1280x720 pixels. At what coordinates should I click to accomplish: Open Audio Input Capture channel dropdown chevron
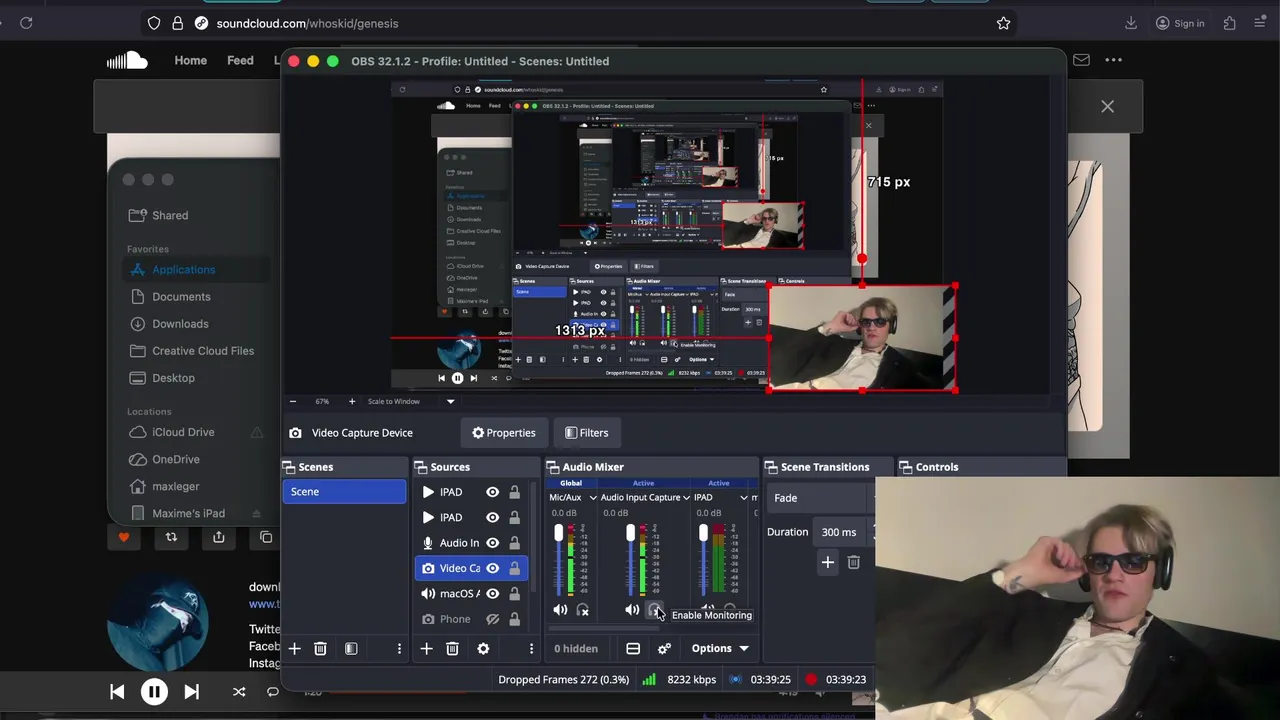coord(686,498)
